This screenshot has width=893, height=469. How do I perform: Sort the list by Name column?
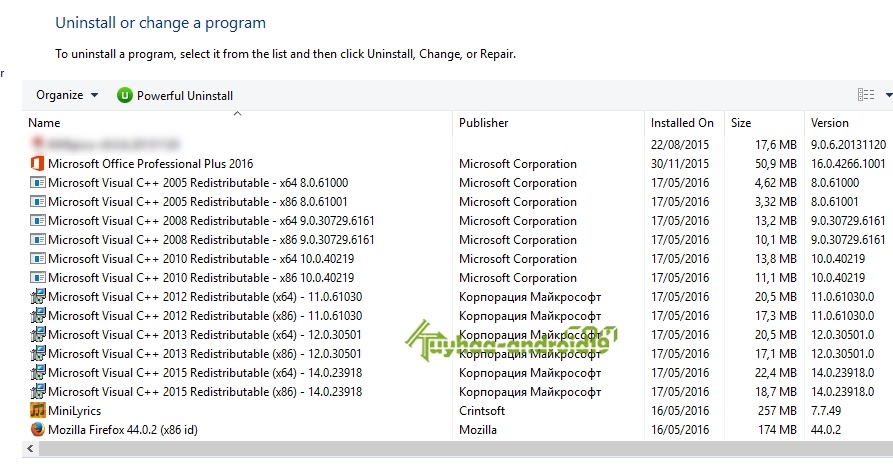(44, 123)
